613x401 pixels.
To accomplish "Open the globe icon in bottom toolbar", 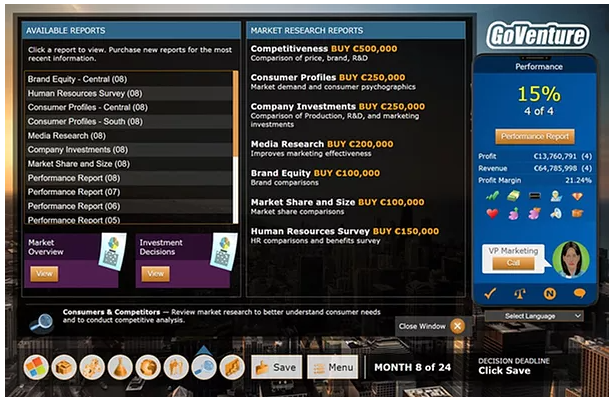I will (148, 367).
